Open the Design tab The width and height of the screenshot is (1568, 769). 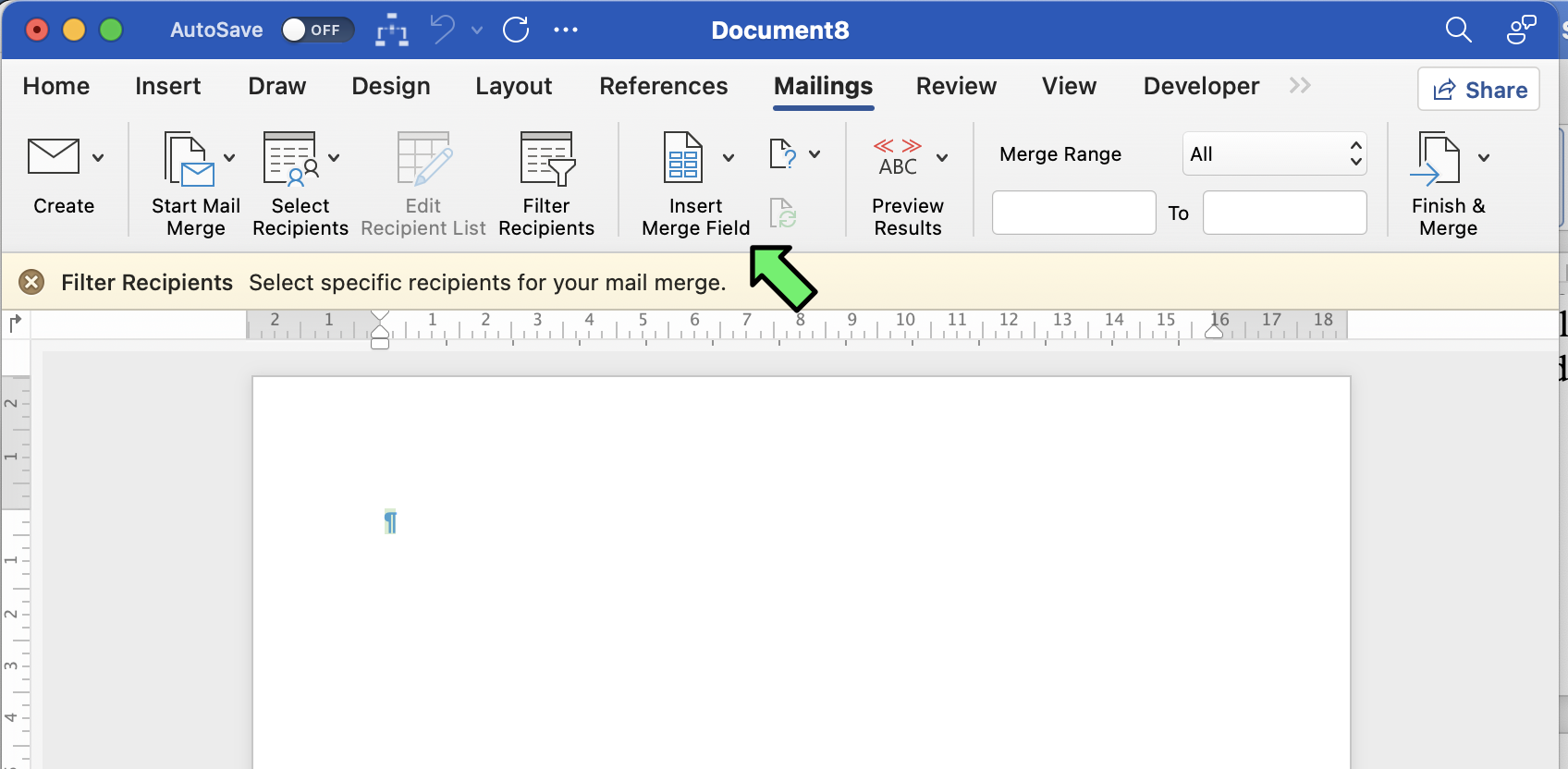tap(391, 86)
